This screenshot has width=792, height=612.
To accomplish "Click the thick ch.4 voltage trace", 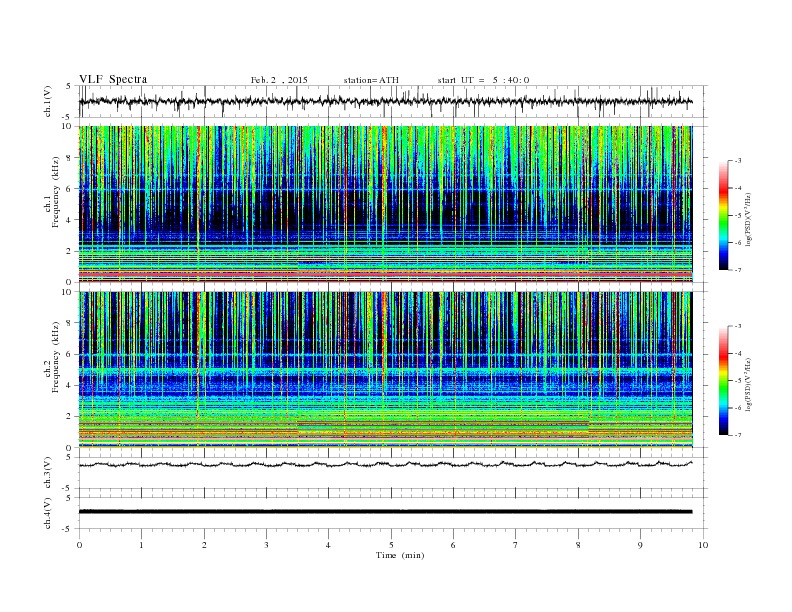I will click(x=385, y=512).
